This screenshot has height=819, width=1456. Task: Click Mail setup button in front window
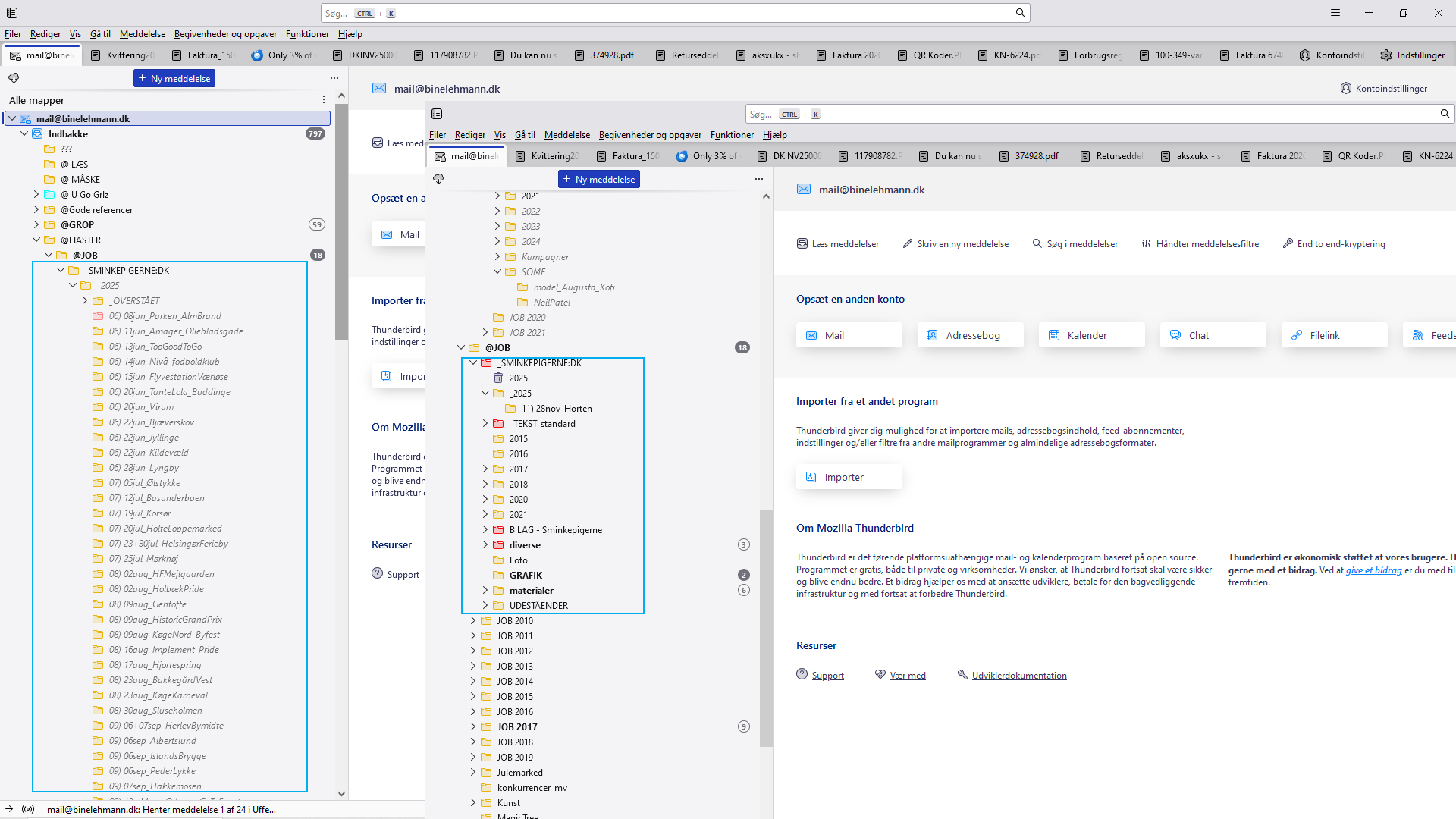(x=849, y=335)
